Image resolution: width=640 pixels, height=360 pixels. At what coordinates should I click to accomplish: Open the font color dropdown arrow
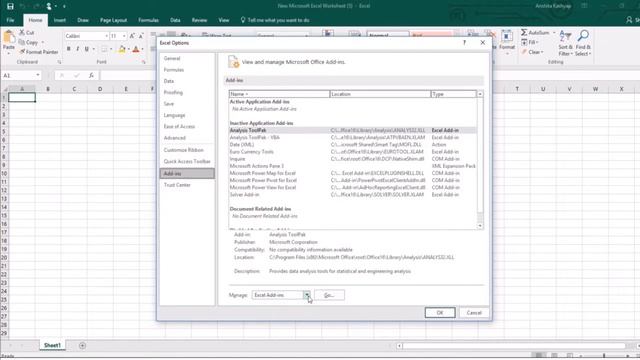[x=142, y=49]
